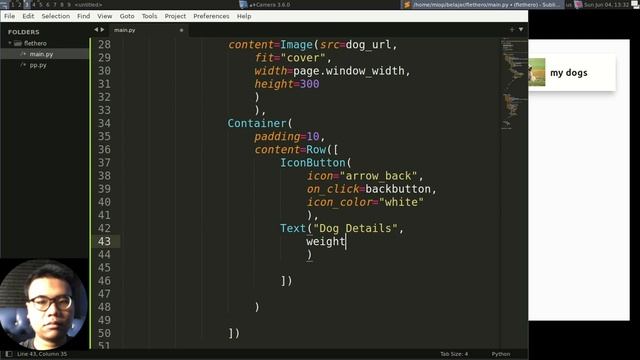Click line number 43 in the gutter
The width and height of the screenshot is (640, 360).
click(104, 241)
